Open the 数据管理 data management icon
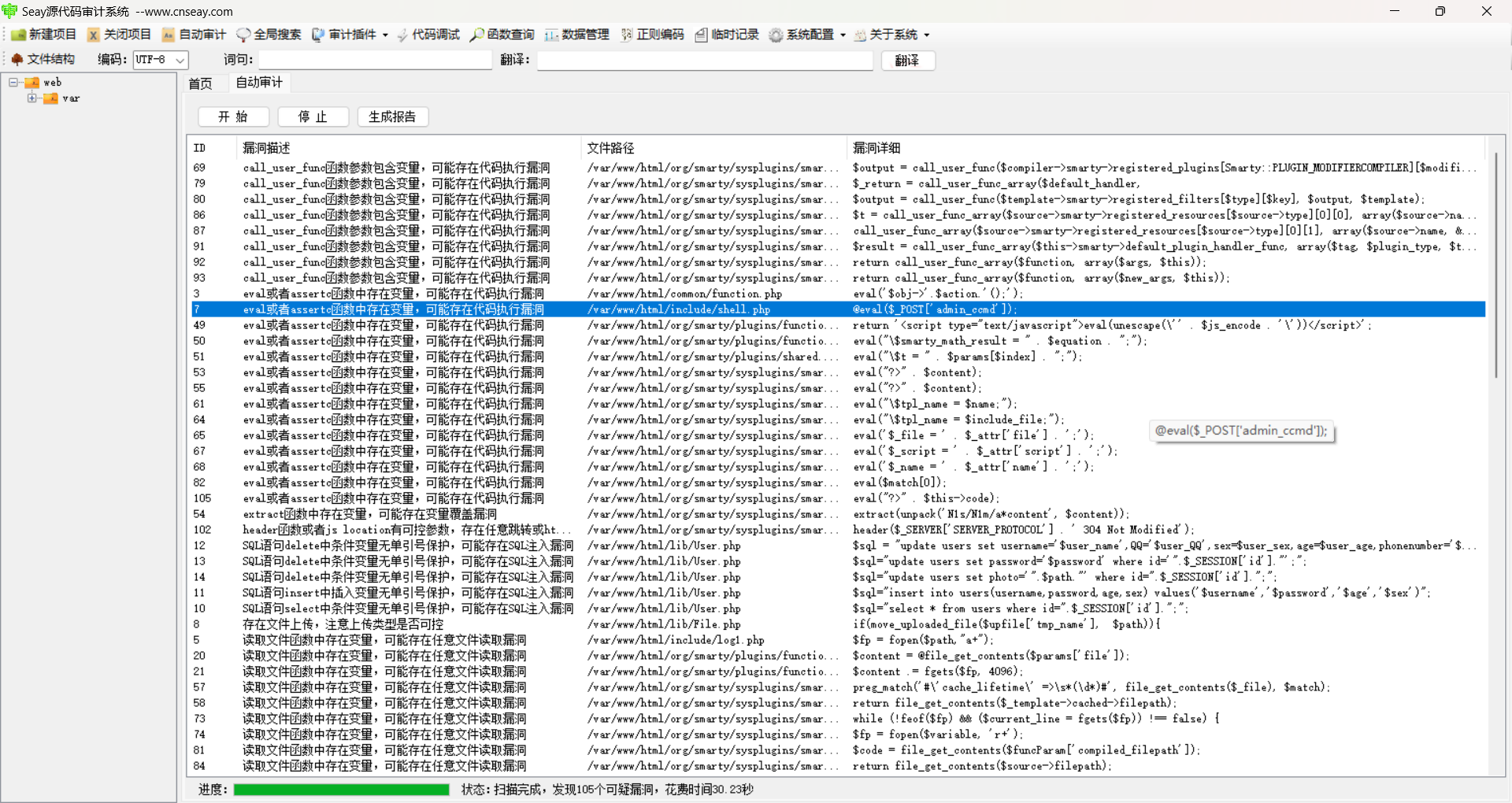This screenshot has width=1512, height=803. coord(551,35)
